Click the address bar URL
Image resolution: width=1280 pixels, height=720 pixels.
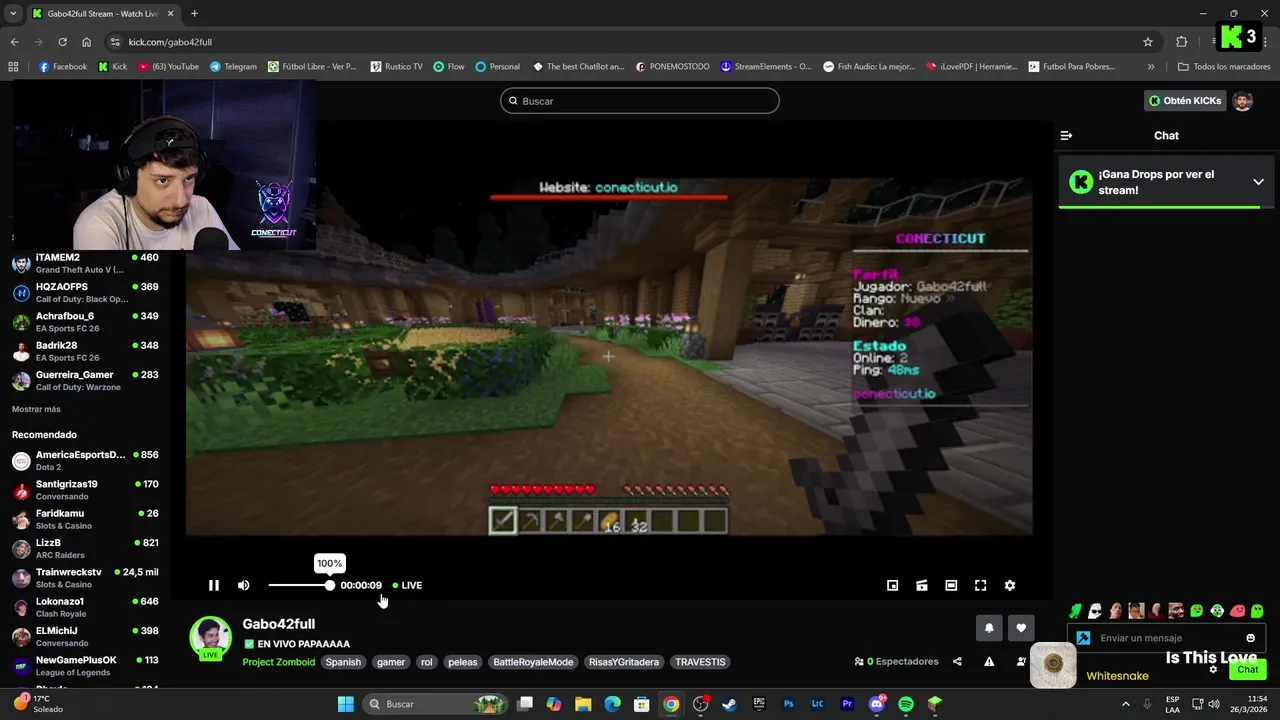pos(170,42)
